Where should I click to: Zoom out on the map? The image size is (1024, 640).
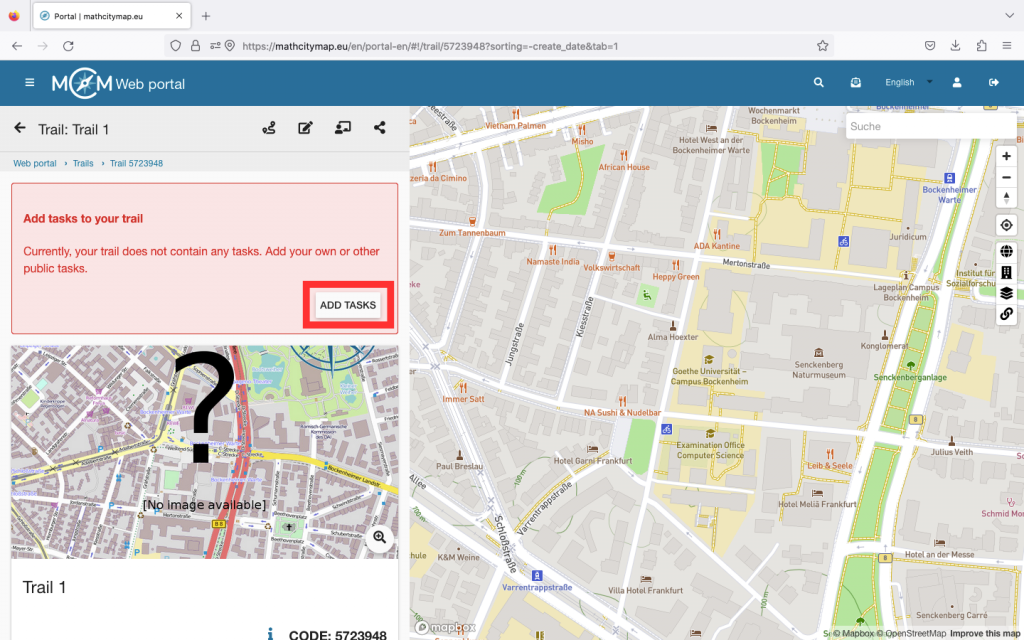click(x=1006, y=177)
